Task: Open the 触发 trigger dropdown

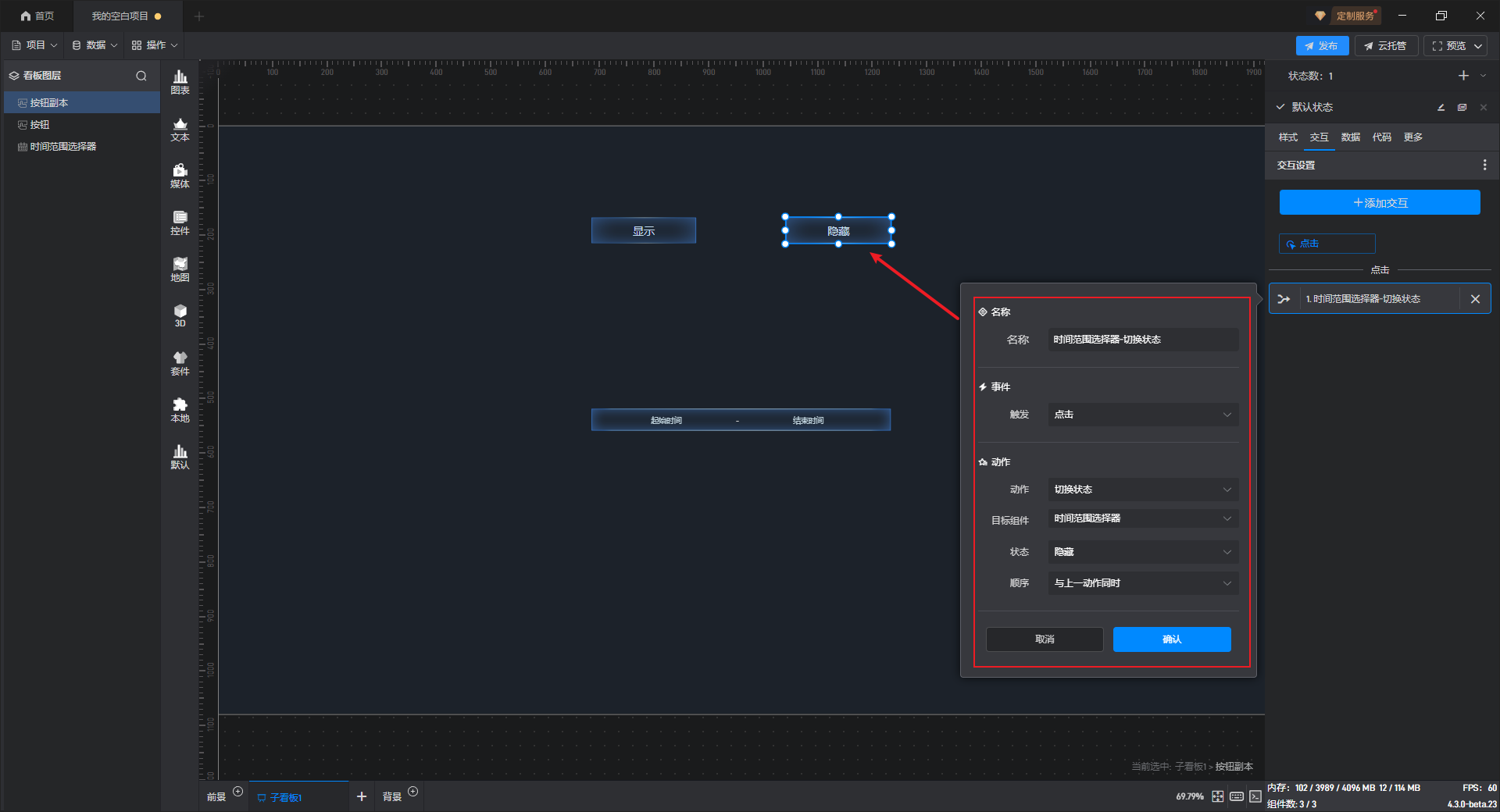Action: pyautogui.click(x=1142, y=415)
